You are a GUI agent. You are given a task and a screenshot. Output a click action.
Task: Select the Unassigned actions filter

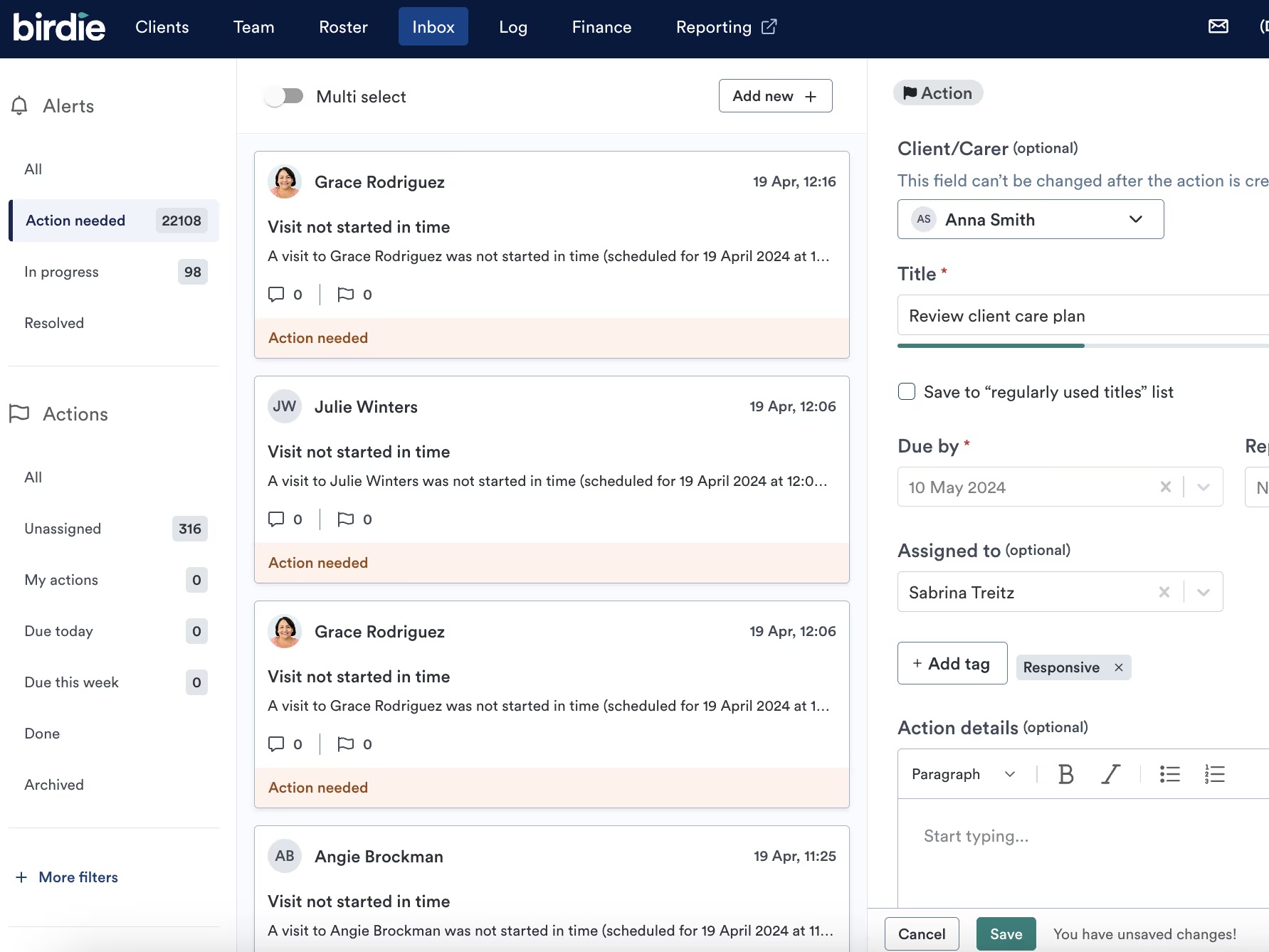114,529
